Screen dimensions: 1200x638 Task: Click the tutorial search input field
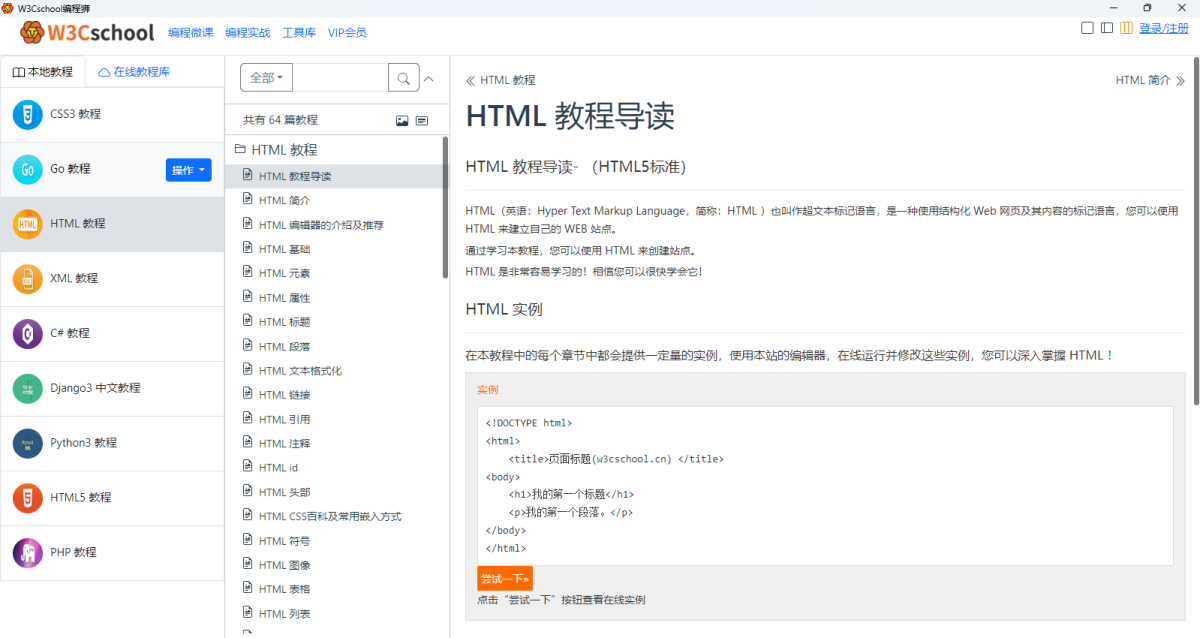coord(340,78)
